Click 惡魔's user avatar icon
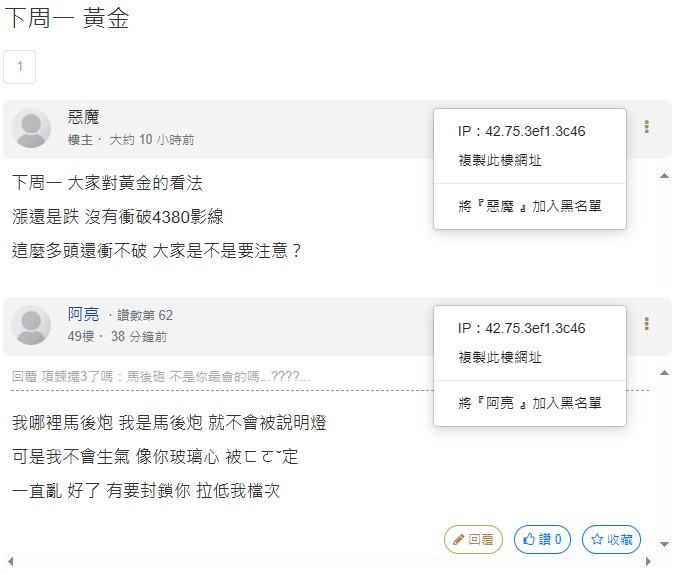 tap(31, 129)
